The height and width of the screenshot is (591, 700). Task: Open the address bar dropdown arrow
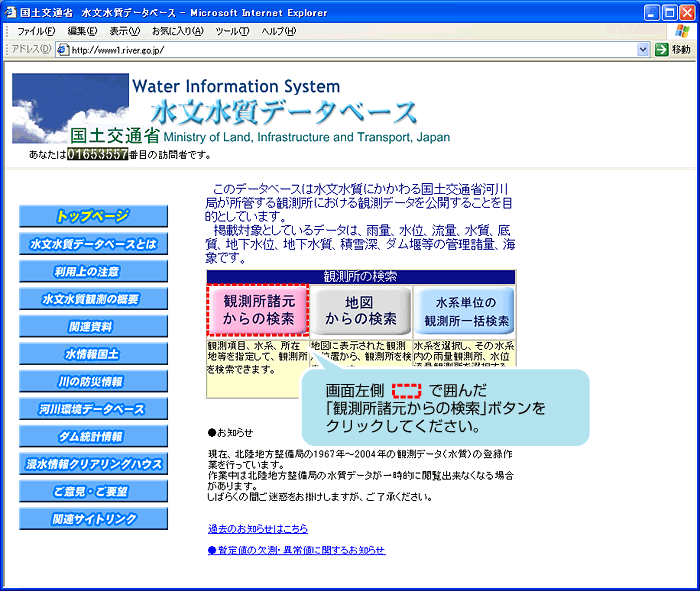click(x=643, y=49)
